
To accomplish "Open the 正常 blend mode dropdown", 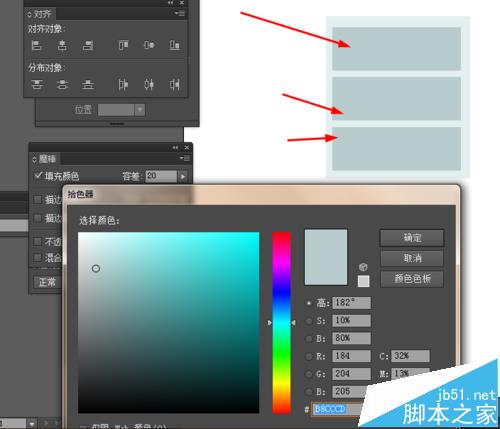I will [47, 283].
